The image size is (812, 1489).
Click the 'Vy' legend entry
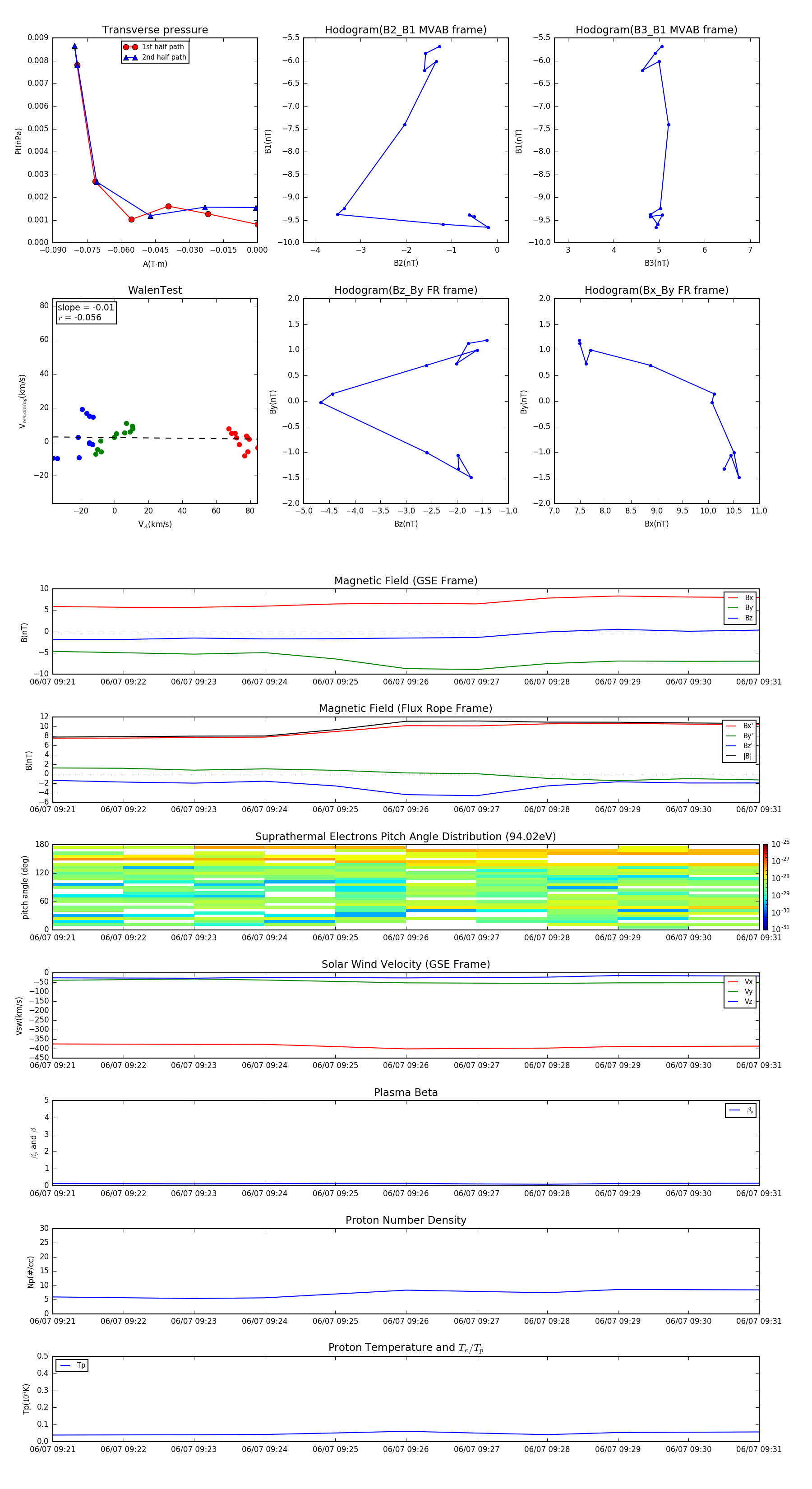tap(740, 992)
